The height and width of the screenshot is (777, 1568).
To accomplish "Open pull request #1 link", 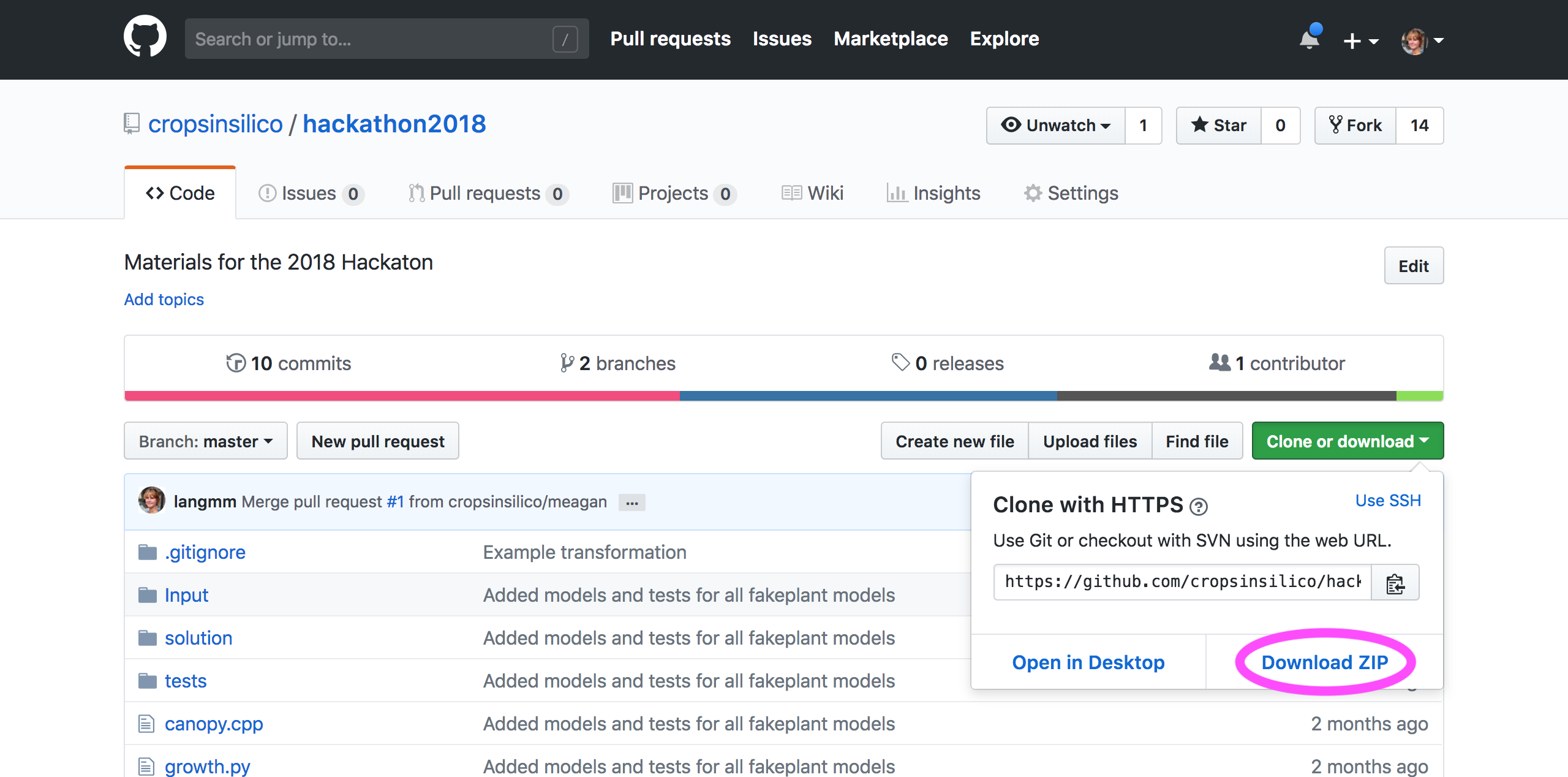I will pos(395,501).
